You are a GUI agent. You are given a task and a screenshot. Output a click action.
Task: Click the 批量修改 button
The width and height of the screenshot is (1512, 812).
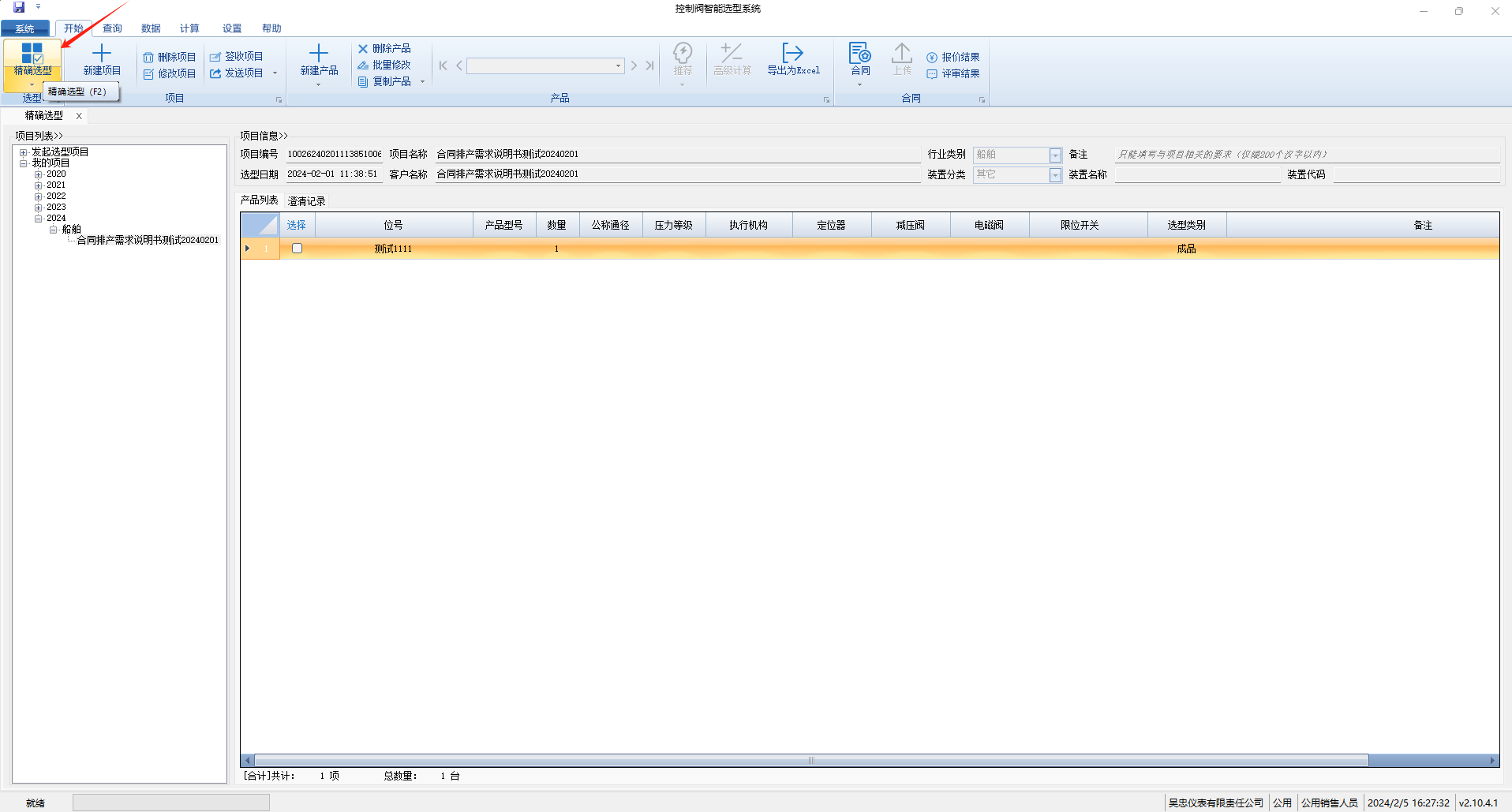pos(384,65)
